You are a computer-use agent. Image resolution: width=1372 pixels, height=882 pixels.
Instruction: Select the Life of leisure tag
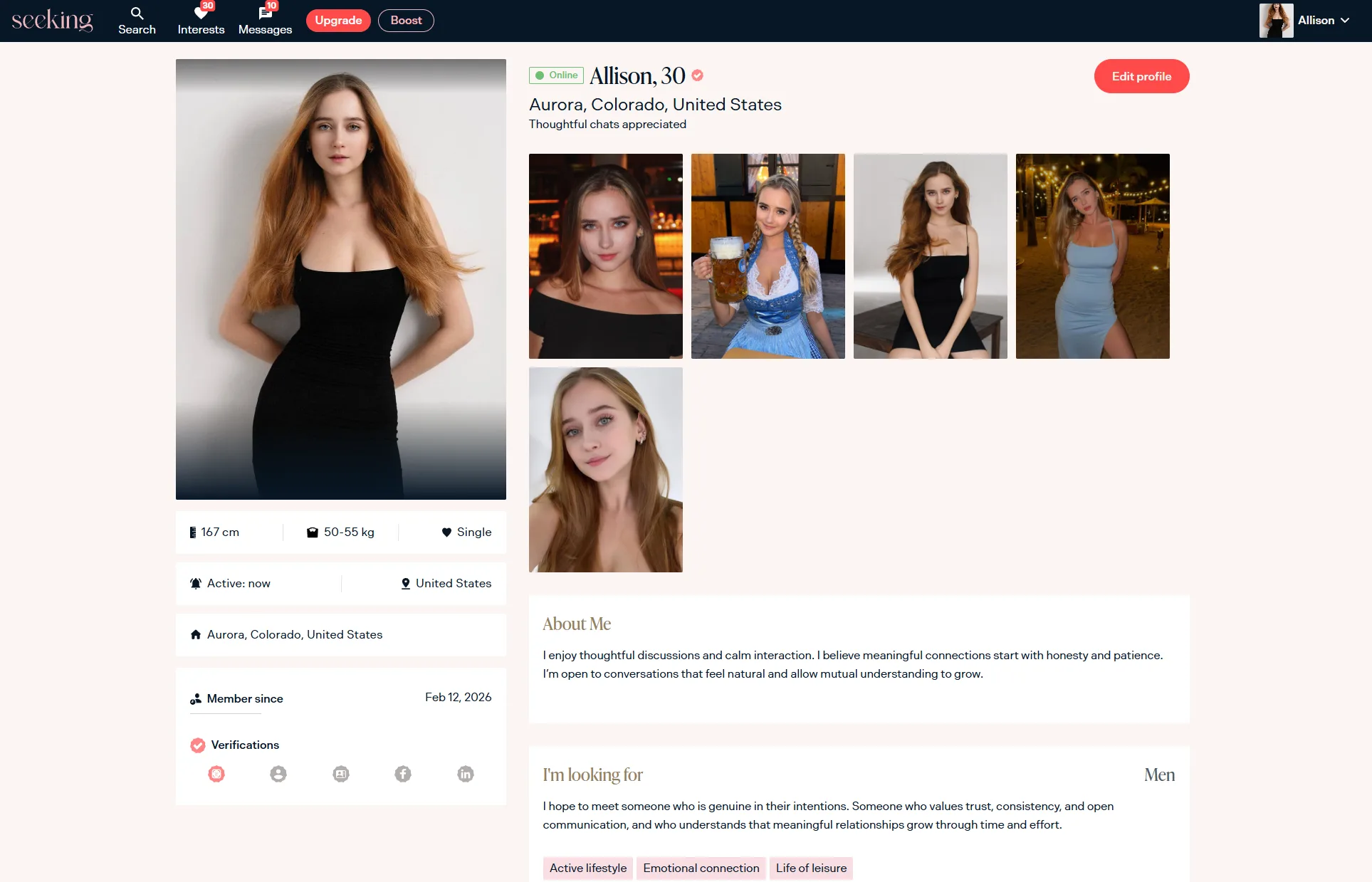pyautogui.click(x=811, y=868)
